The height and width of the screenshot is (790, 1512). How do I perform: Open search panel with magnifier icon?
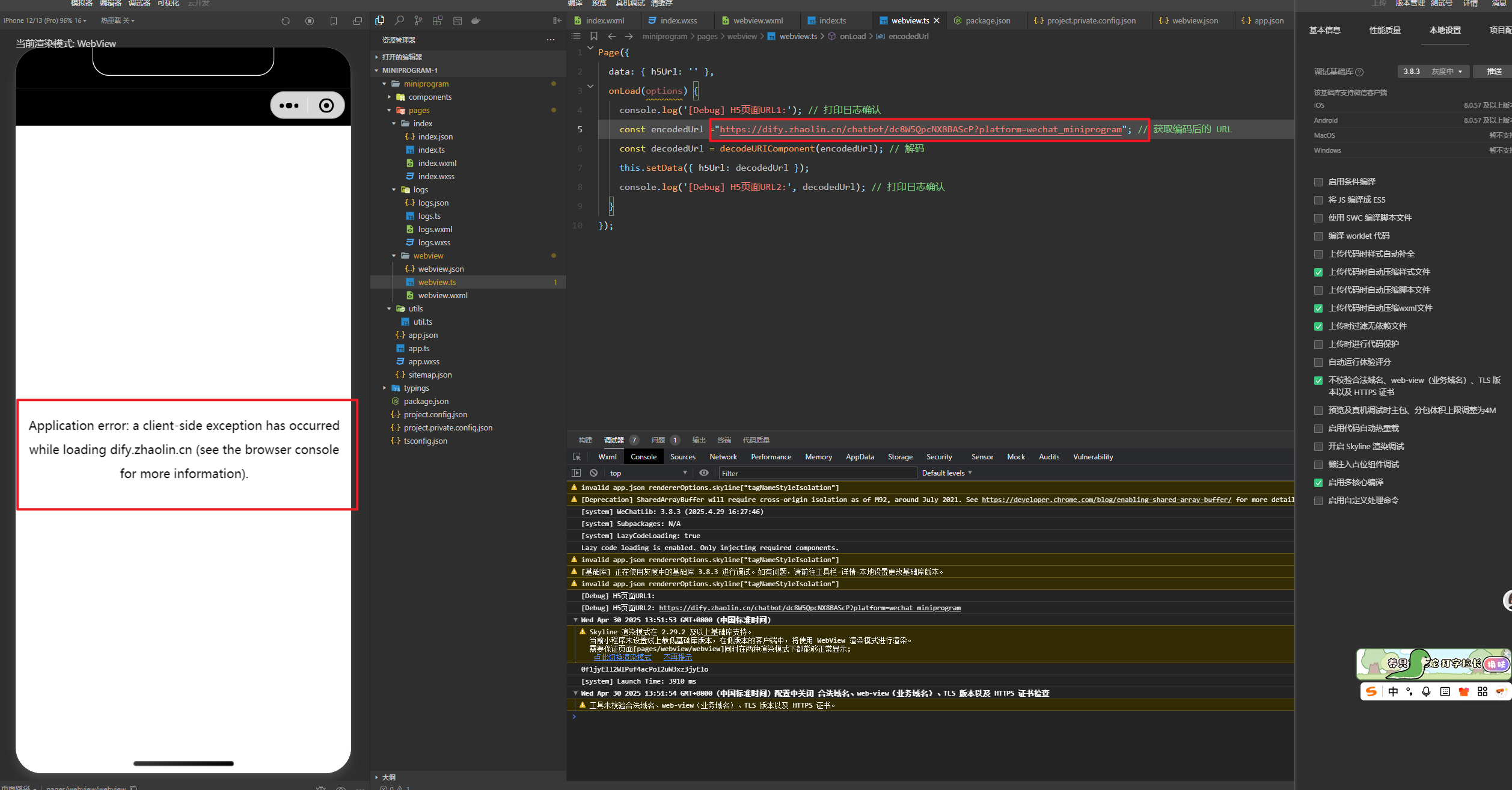[x=399, y=20]
